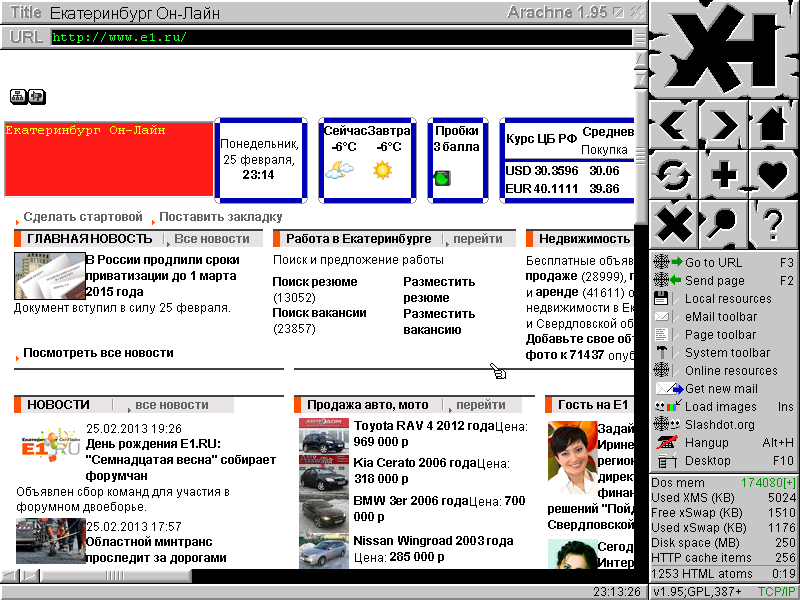Click the Гость на E1 woman photo
Screen dimensions: 800x600
point(572,458)
